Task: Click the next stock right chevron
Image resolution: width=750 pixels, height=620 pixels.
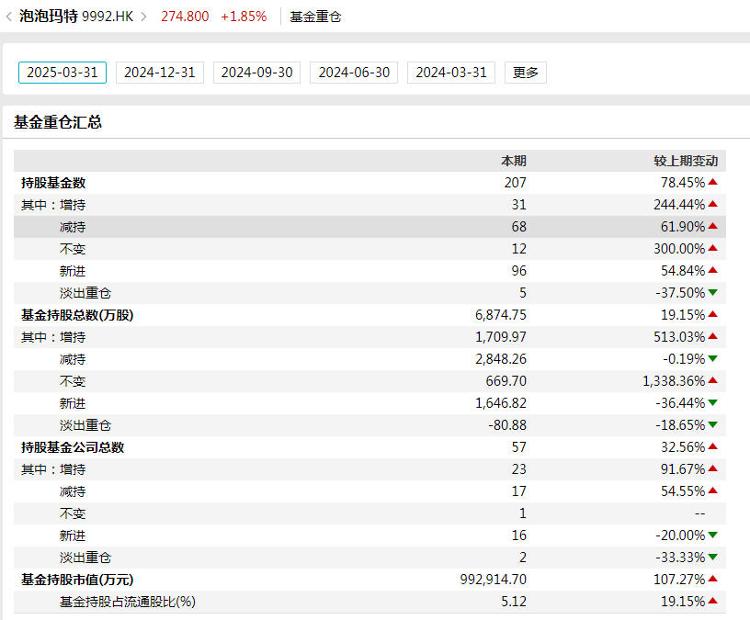Action: pos(143,17)
